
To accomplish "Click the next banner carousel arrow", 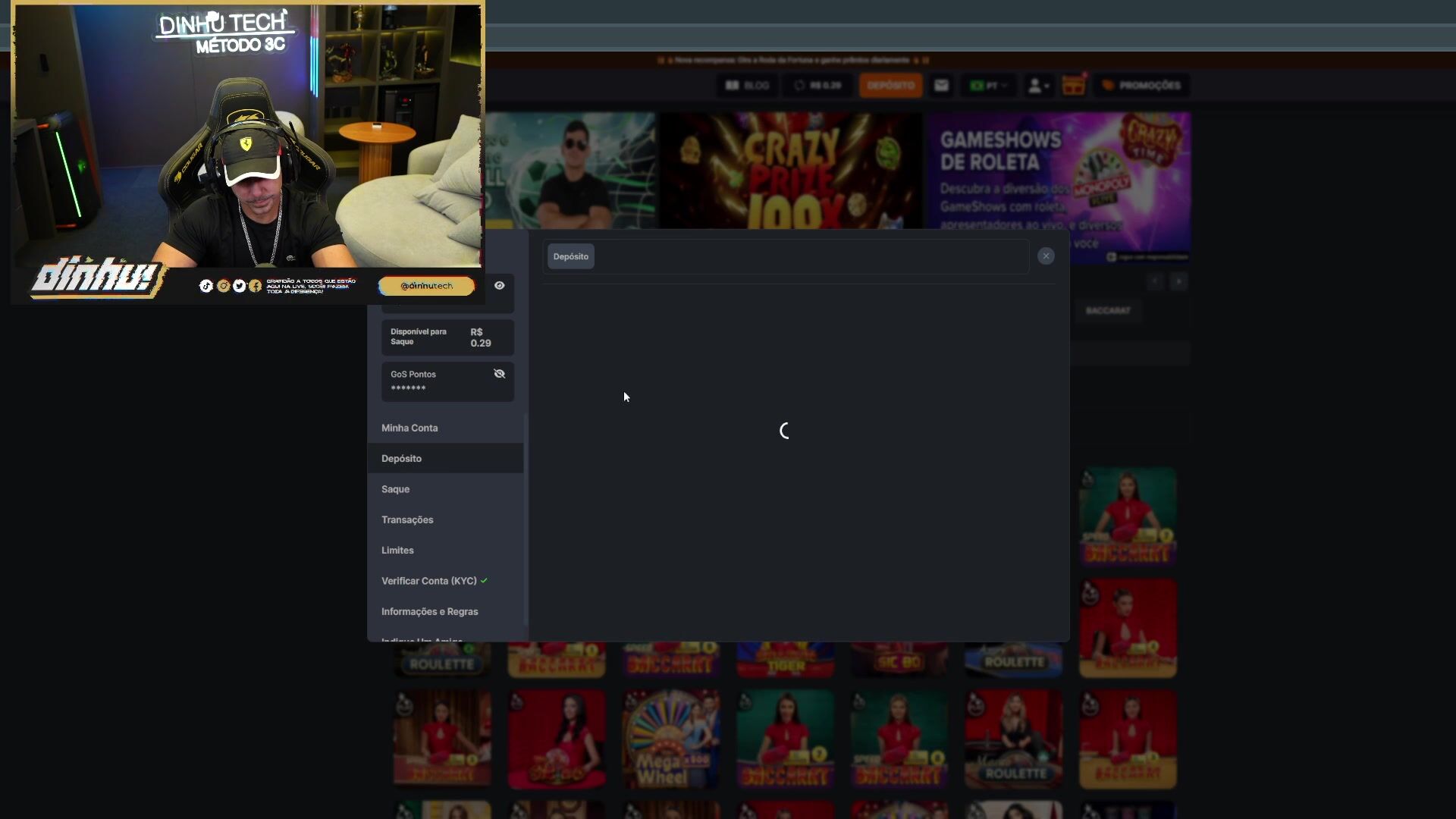I will pos(1178,281).
